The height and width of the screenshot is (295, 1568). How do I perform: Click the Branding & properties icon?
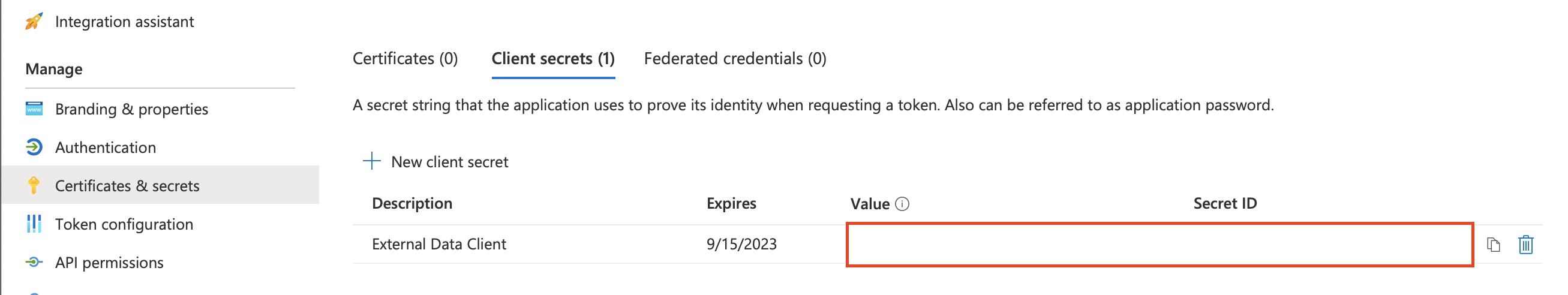coord(34,109)
